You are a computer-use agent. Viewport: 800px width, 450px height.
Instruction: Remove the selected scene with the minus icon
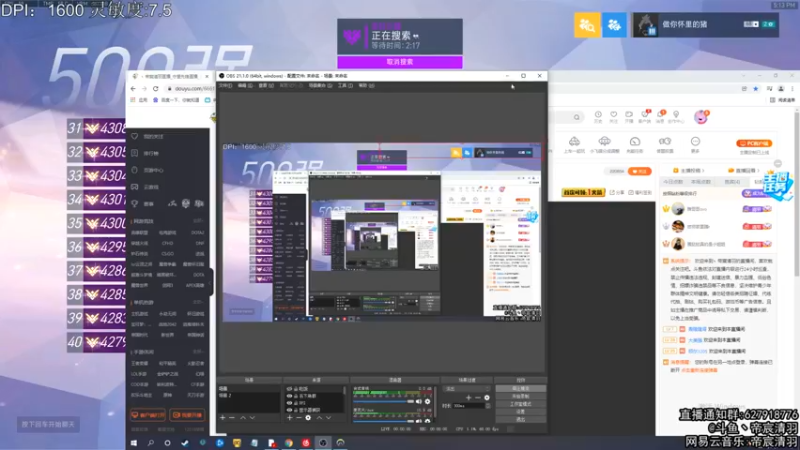232,418
